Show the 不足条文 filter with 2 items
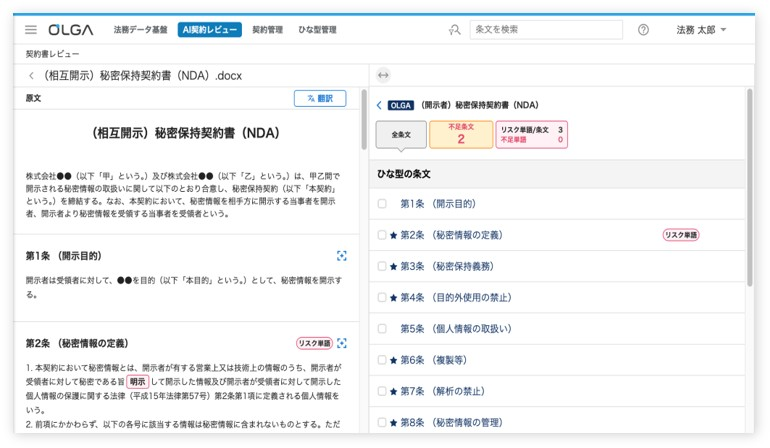The width and height of the screenshot is (770, 448). point(461,134)
